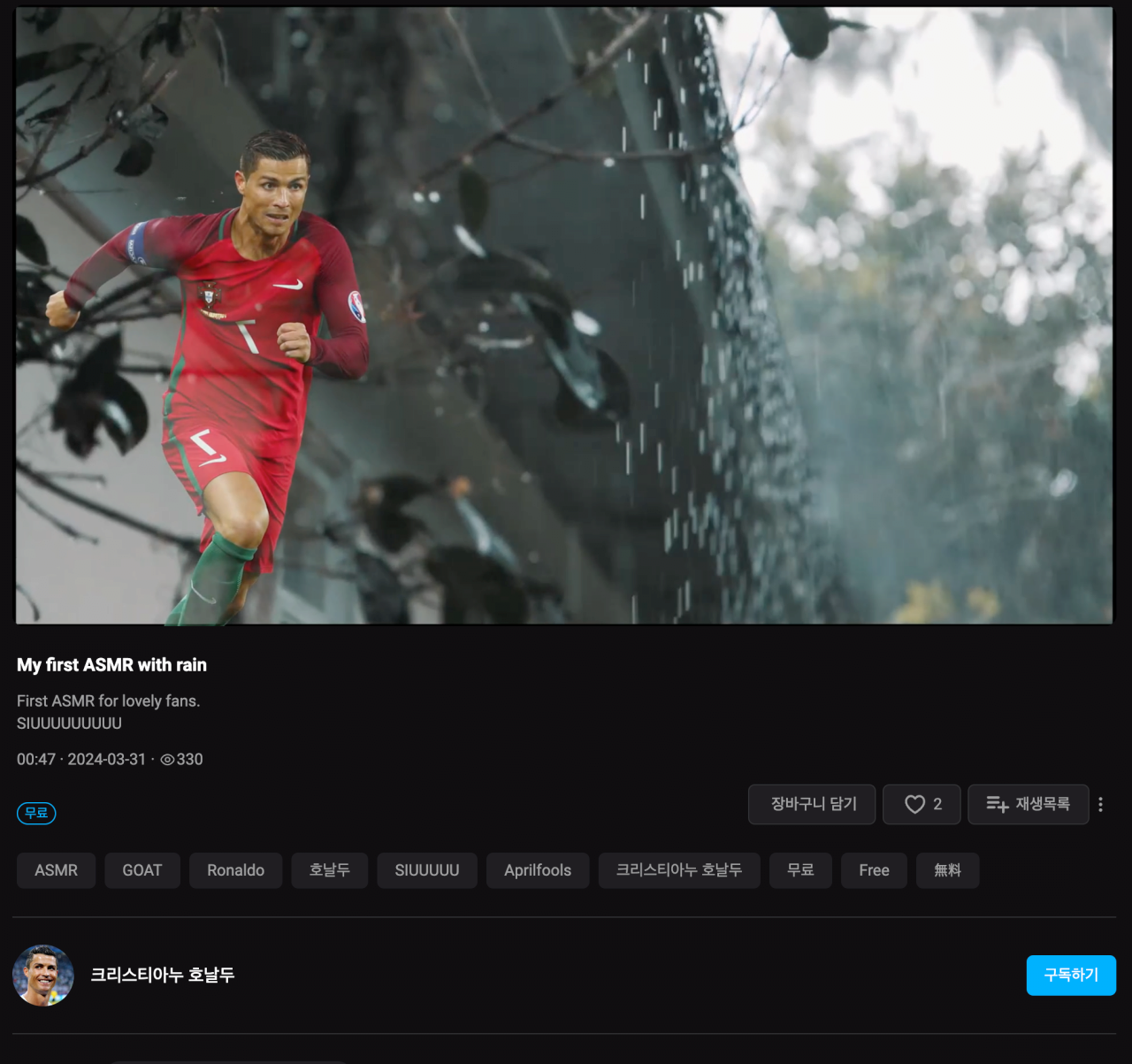Open the 無料 tag
This screenshot has height=1064, width=1132.
(947, 870)
